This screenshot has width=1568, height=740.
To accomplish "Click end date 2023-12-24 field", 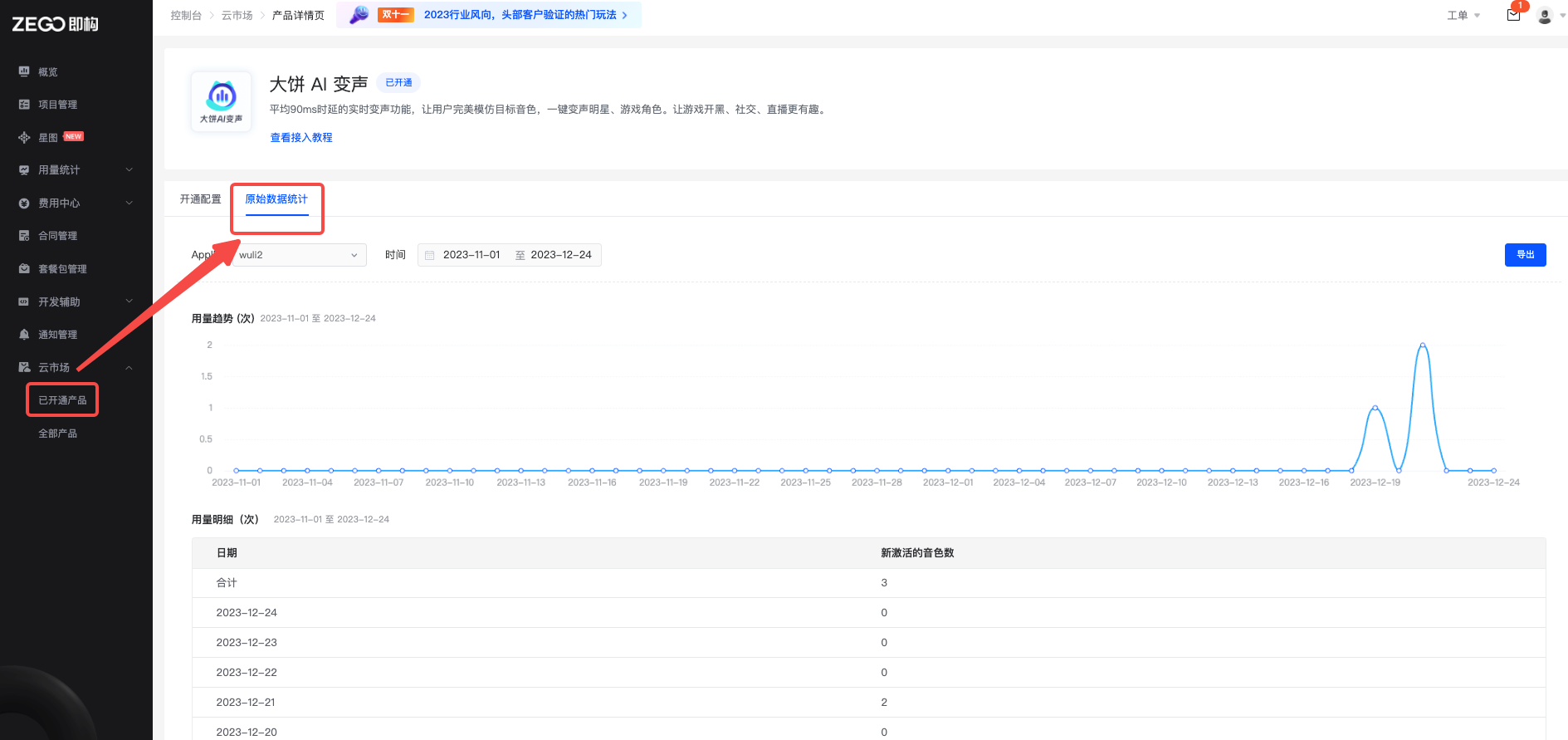I will [561, 255].
